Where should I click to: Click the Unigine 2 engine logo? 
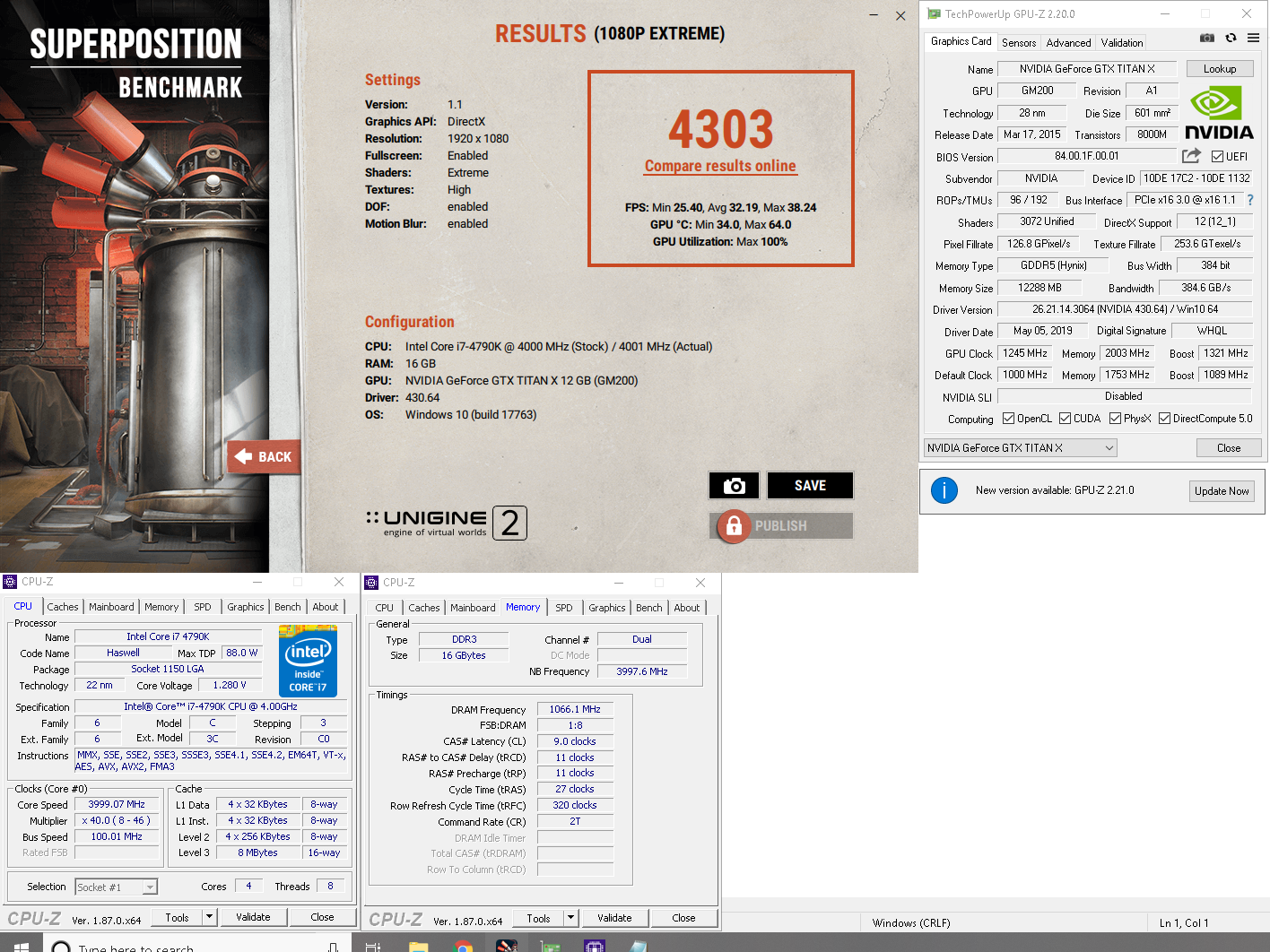click(447, 523)
